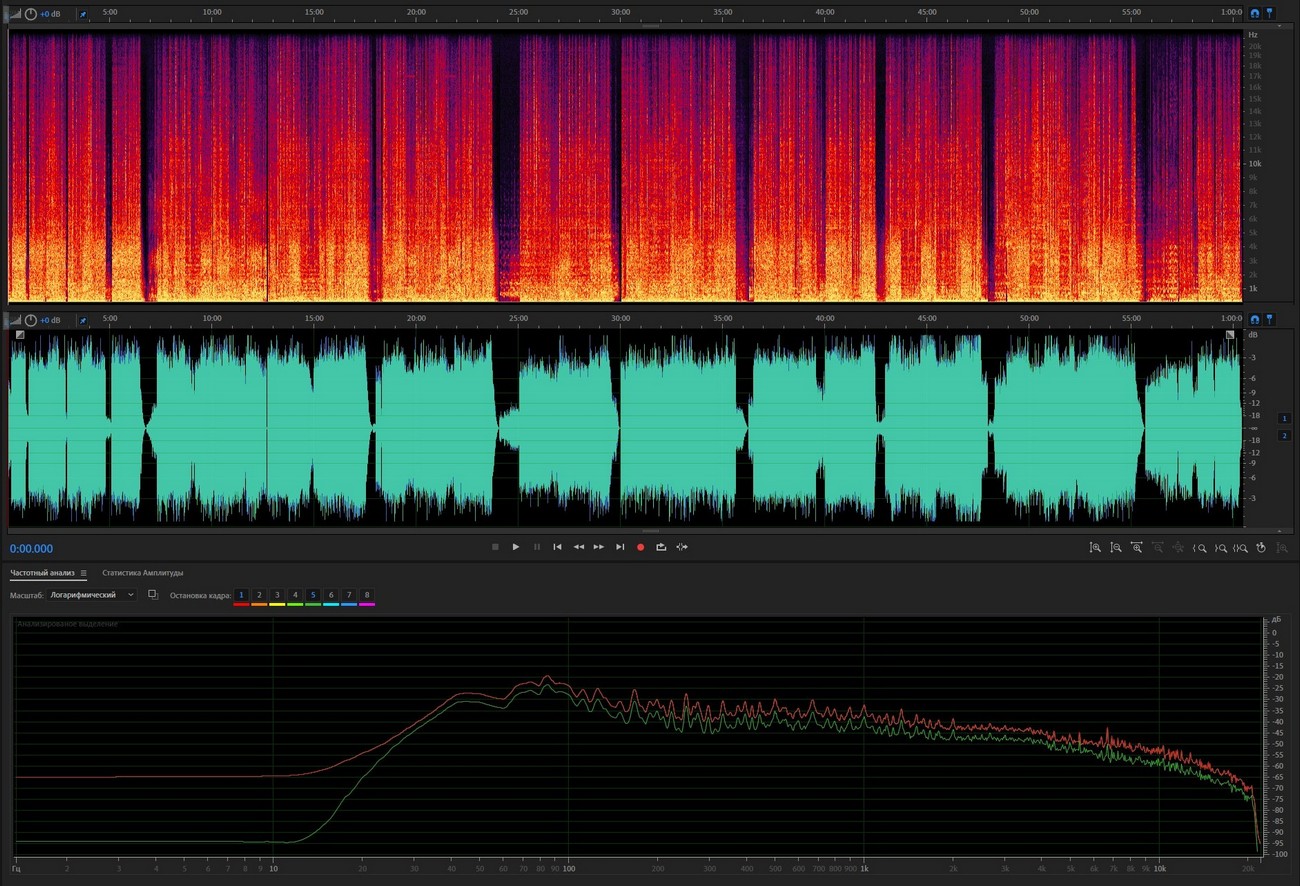This screenshot has width=1300, height=886.
Task: Click Zoom In Amplitude icon
Action: (1095, 548)
